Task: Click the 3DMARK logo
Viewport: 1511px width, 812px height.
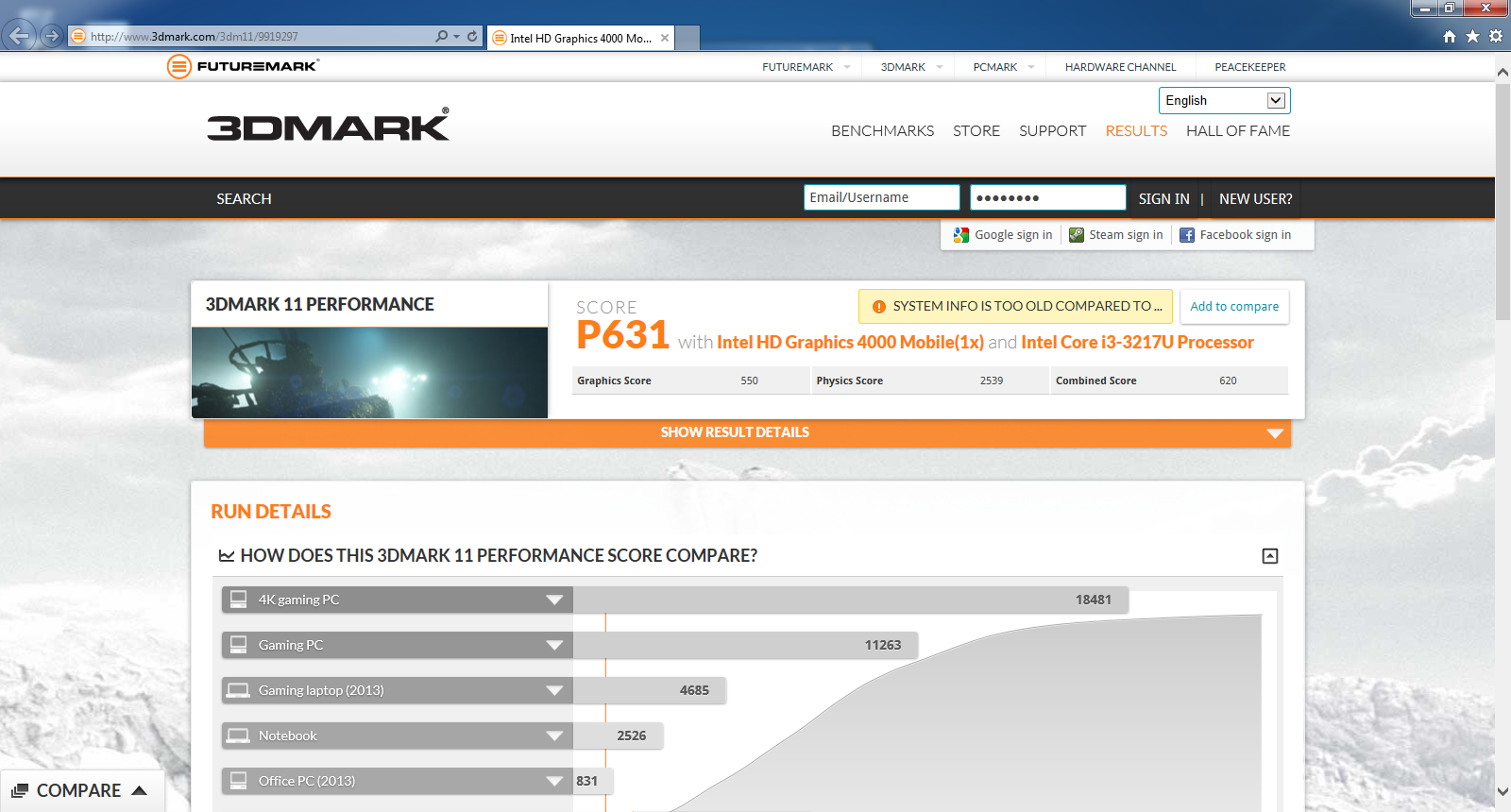Action: click(x=328, y=126)
